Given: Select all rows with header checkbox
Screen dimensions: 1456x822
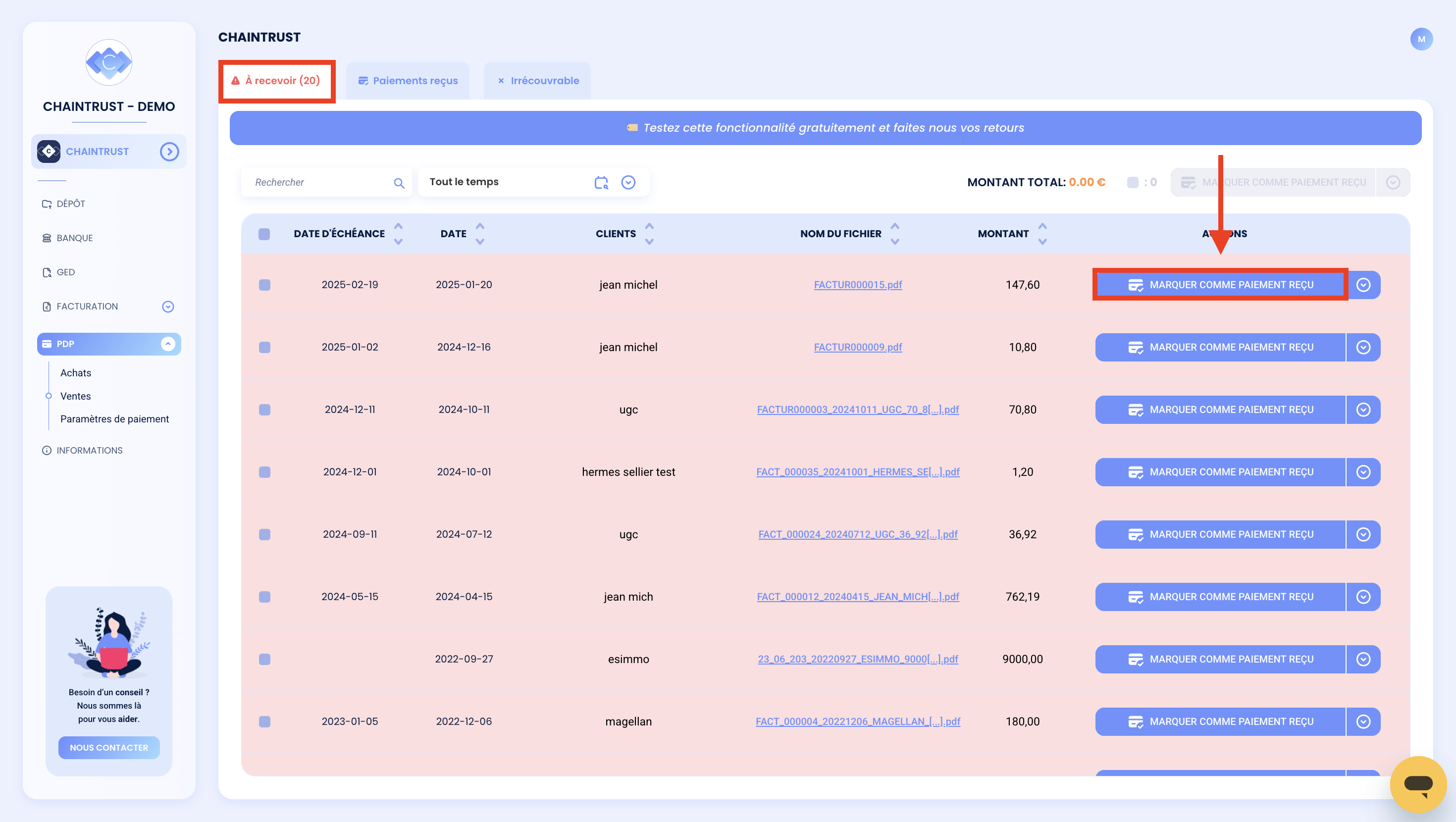Looking at the screenshot, I should pyautogui.click(x=264, y=234).
